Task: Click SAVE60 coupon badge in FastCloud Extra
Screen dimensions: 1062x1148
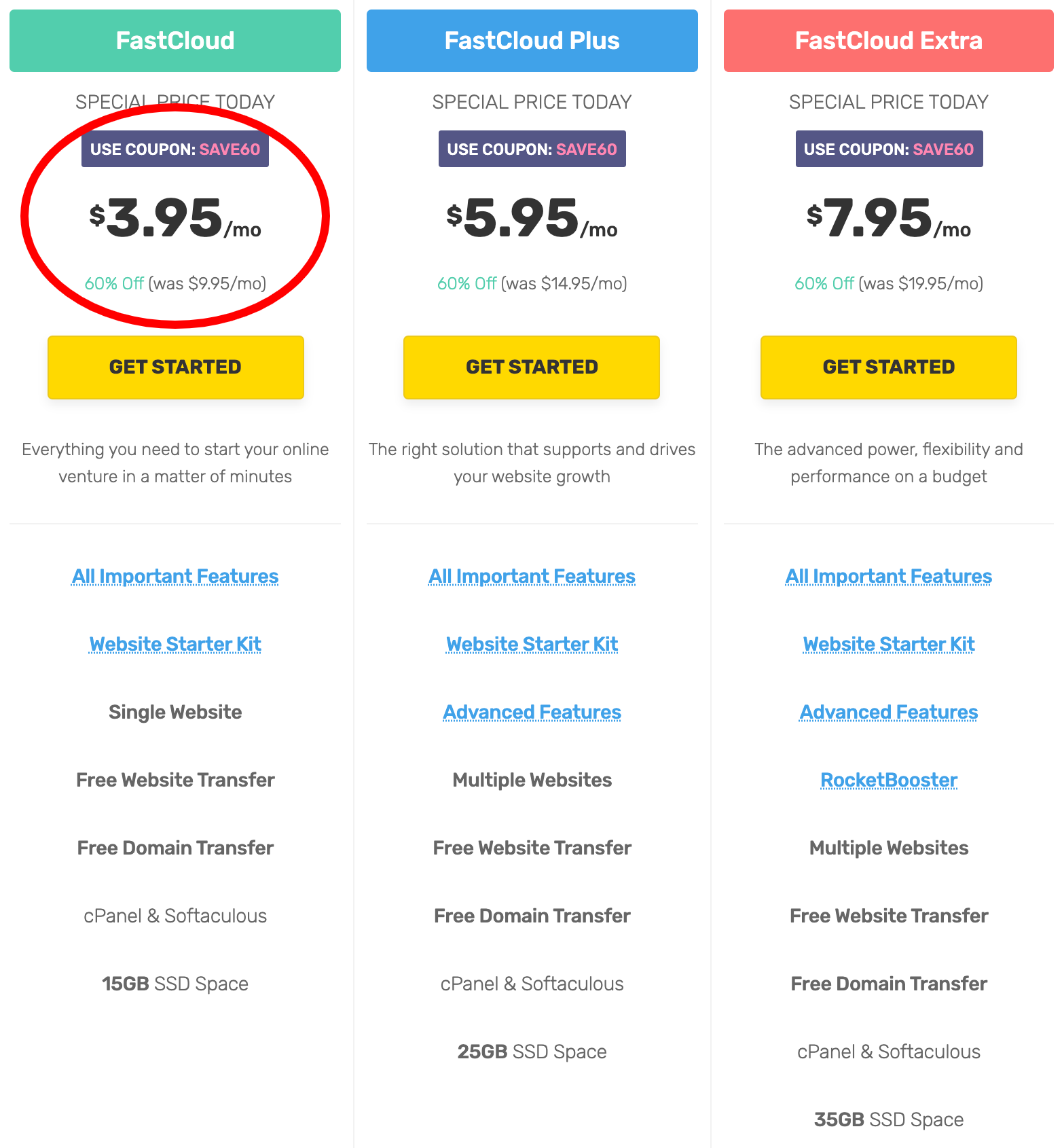Action: [x=888, y=149]
